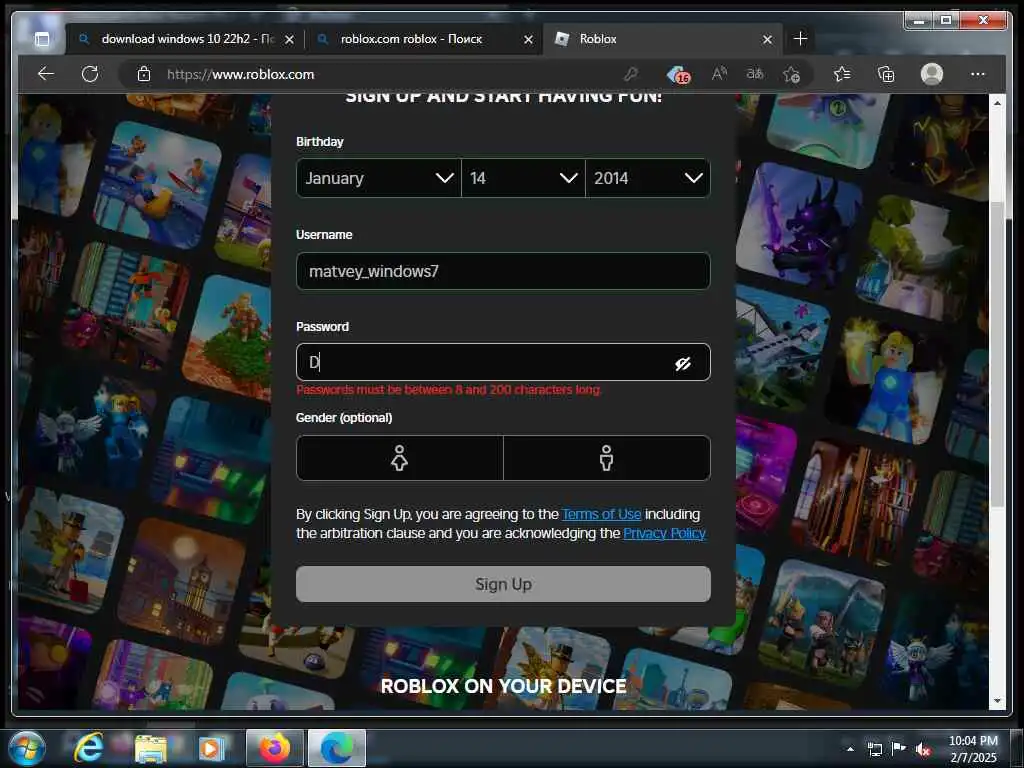This screenshot has width=1024, height=768.
Task: Open the browser profile avatar
Action: [x=932, y=74]
